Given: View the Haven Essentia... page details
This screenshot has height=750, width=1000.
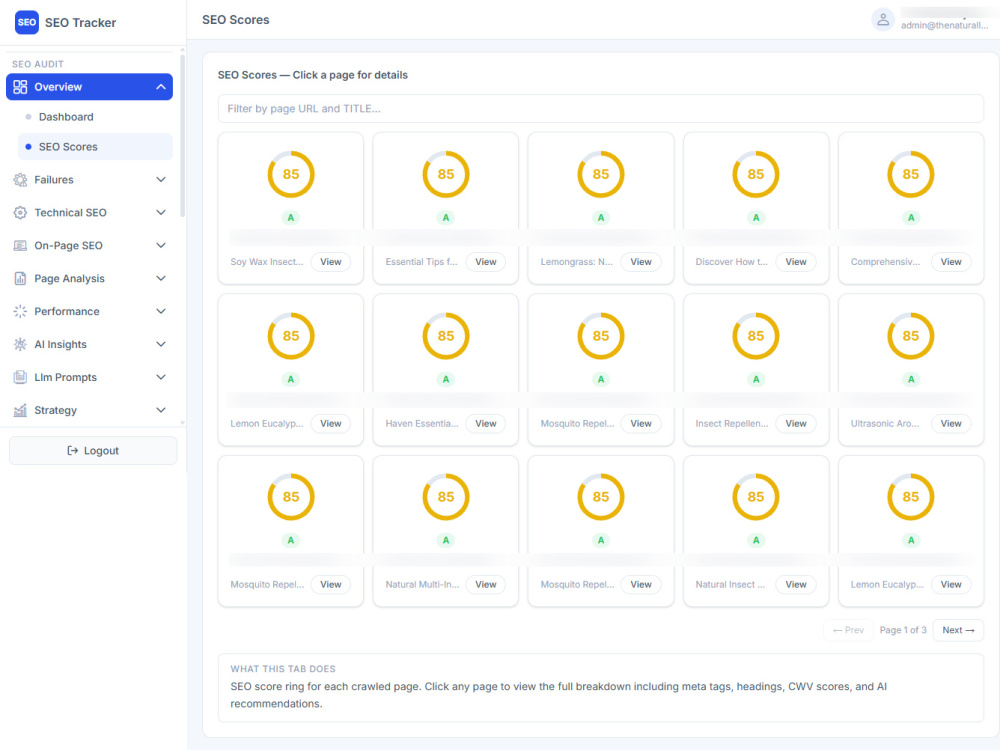Looking at the screenshot, I should point(485,423).
